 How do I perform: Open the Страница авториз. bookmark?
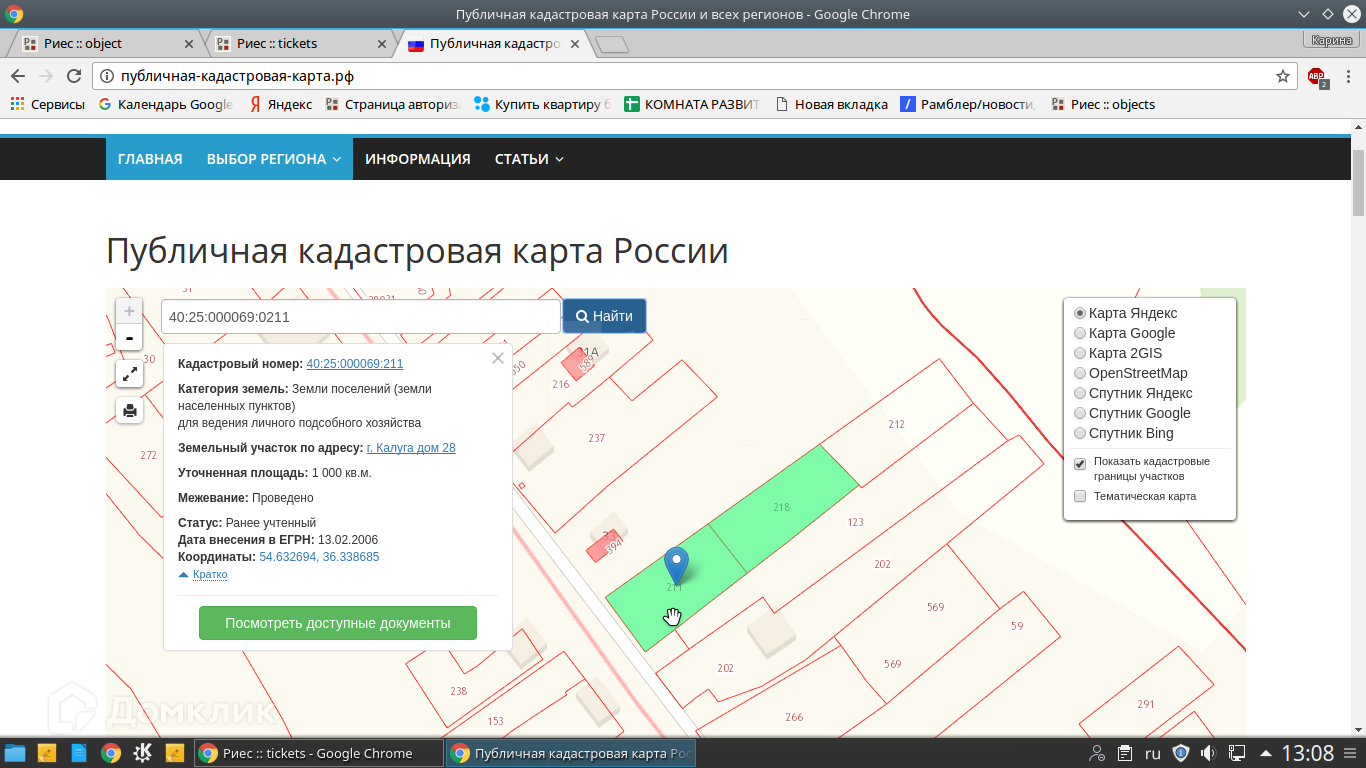coord(393,104)
